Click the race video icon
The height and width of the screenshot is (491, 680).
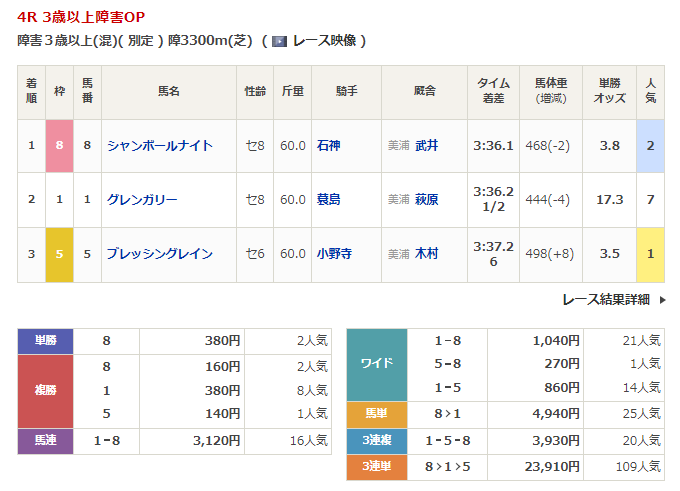click(279, 41)
